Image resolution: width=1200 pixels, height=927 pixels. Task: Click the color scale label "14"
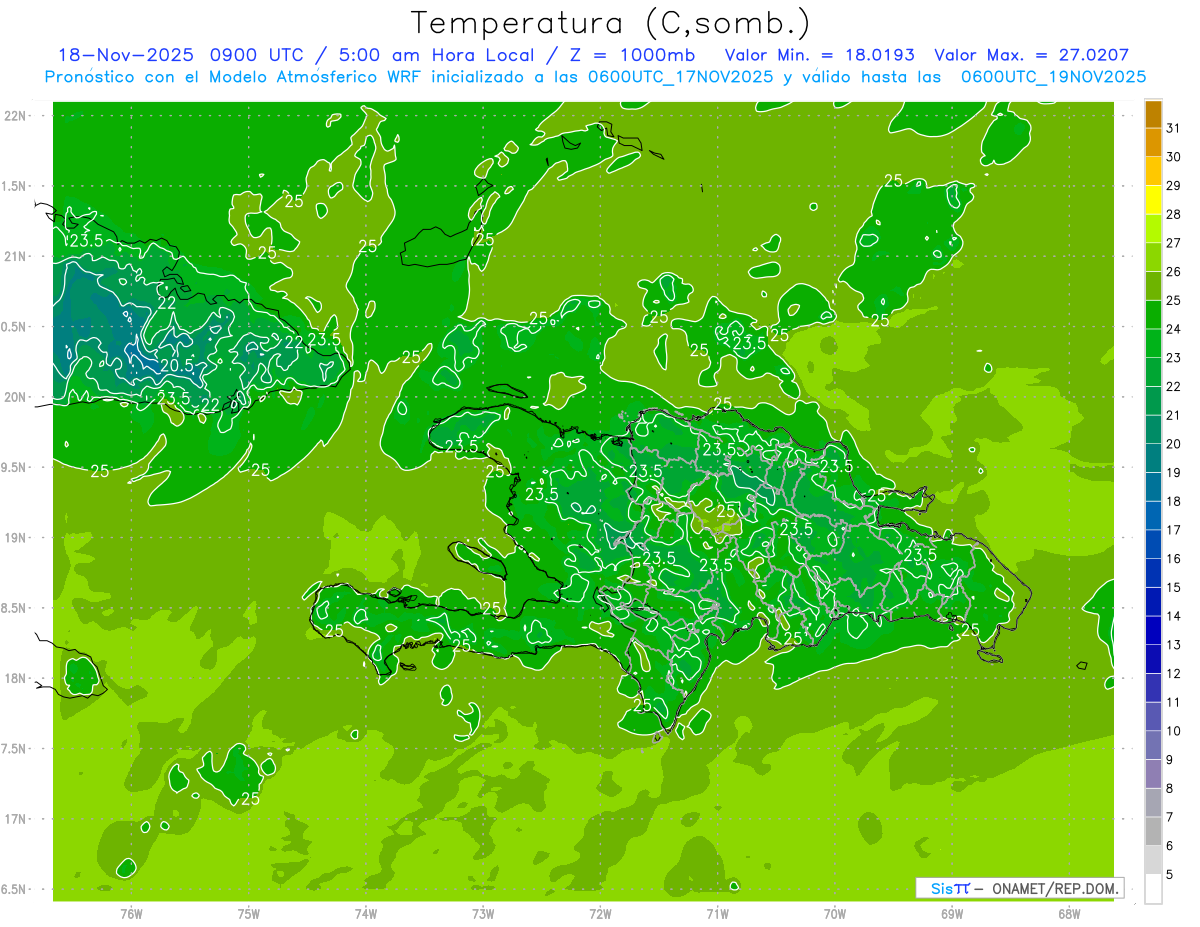coord(1174,616)
